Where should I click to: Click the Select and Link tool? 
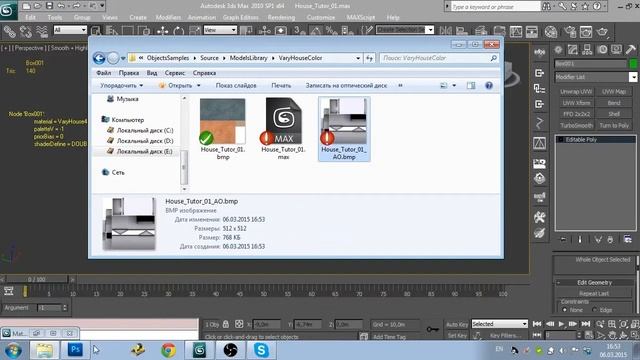click(x=9, y=31)
